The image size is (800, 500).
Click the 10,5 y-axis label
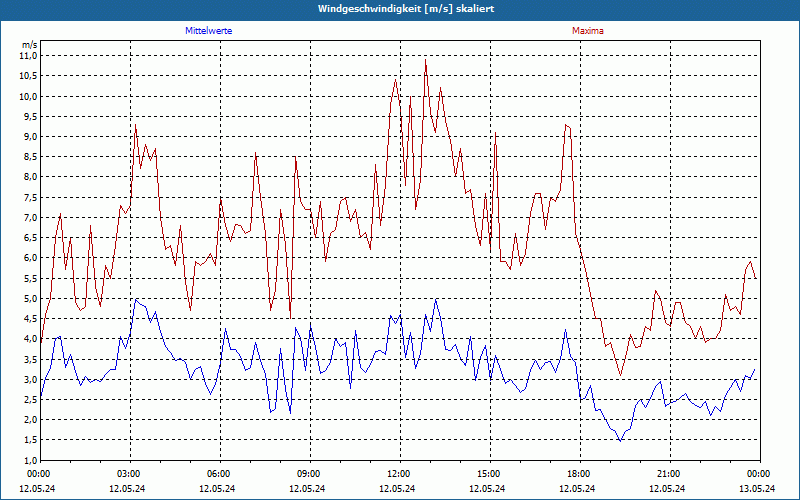(x=29, y=76)
